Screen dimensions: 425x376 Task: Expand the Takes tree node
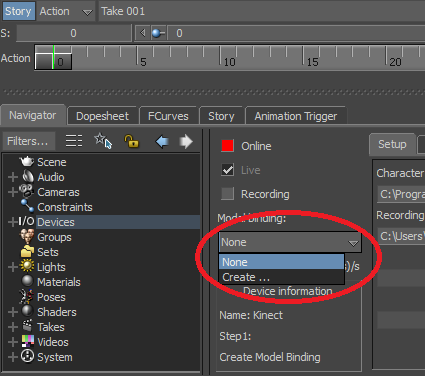coord(13,327)
